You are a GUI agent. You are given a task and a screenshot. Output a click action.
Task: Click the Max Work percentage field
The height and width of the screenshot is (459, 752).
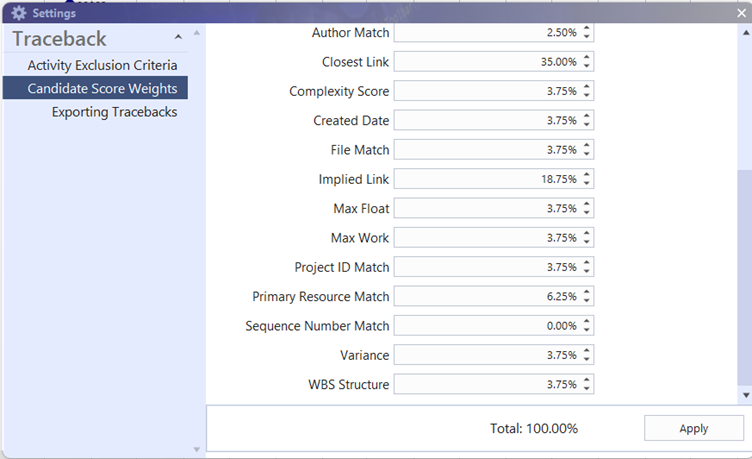tap(486, 238)
